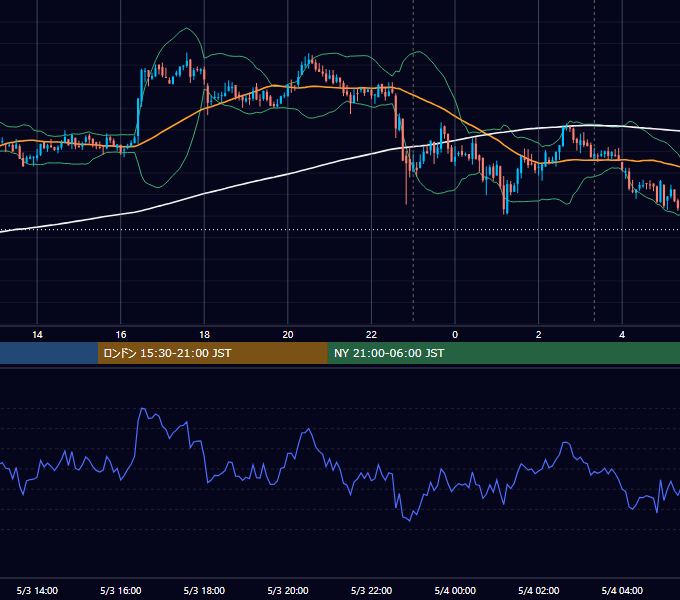The width and height of the screenshot is (680, 600).
Task: Click the 5/4 00:00 date label
Action: (x=455, y=590)
